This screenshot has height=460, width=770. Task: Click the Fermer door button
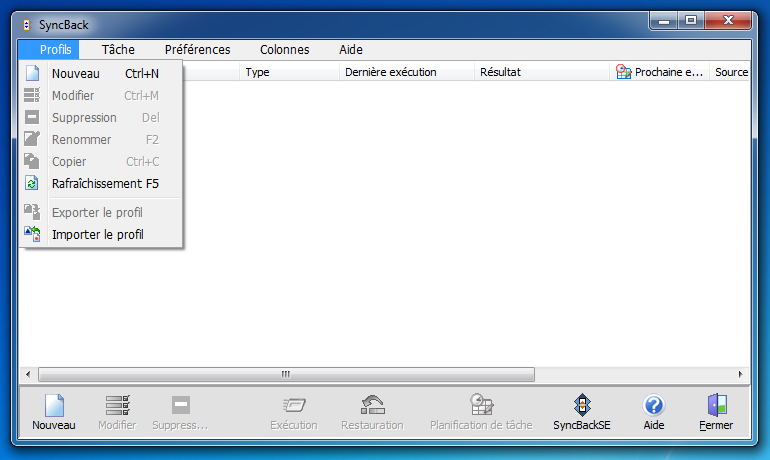point(716,412)
